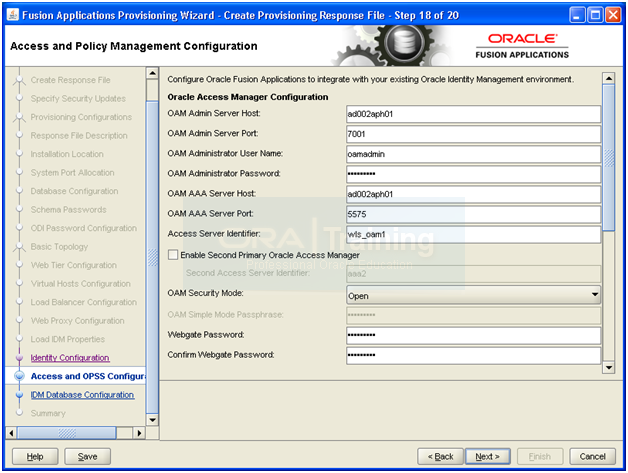This screenshot has width=628, height=473.
Task: Click the navigation pane vertical scrollbar thumb
Action: coord(152,257)
